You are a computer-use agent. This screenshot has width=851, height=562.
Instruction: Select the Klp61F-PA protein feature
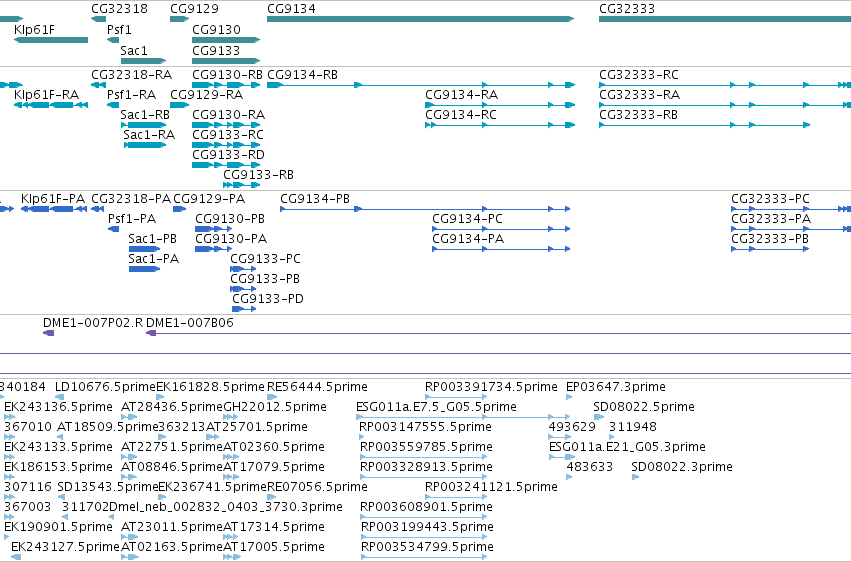(54, 209)
